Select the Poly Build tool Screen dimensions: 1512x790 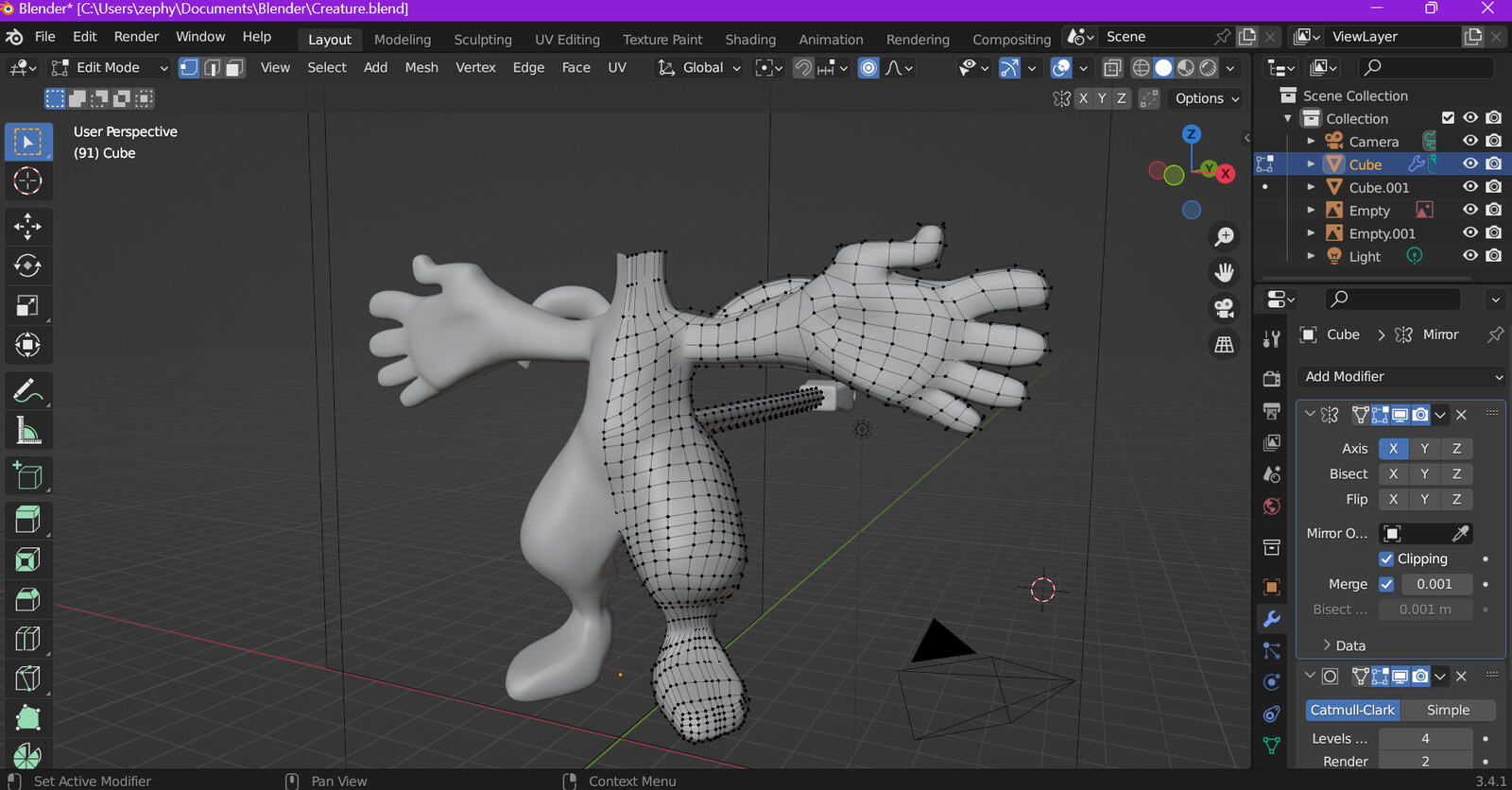[x=28, y=718]
